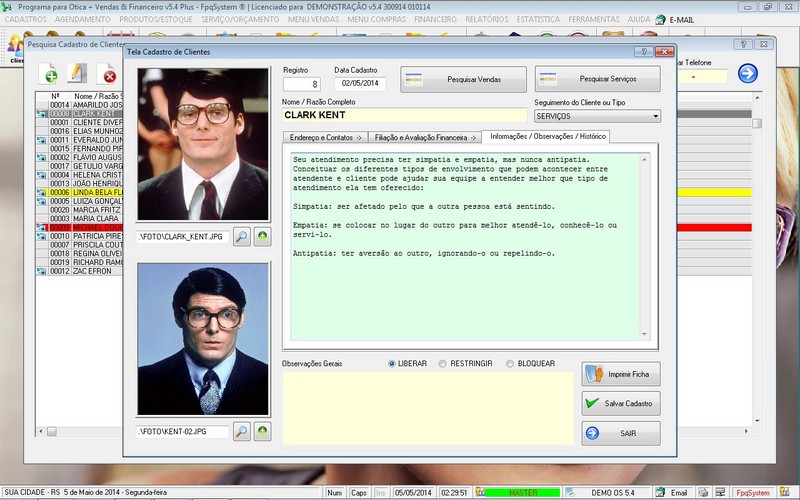Click help button on Tela Cadastro de Clientes
Image resolution: width=800 pixels, height=500 pixels.
(644, 52)
